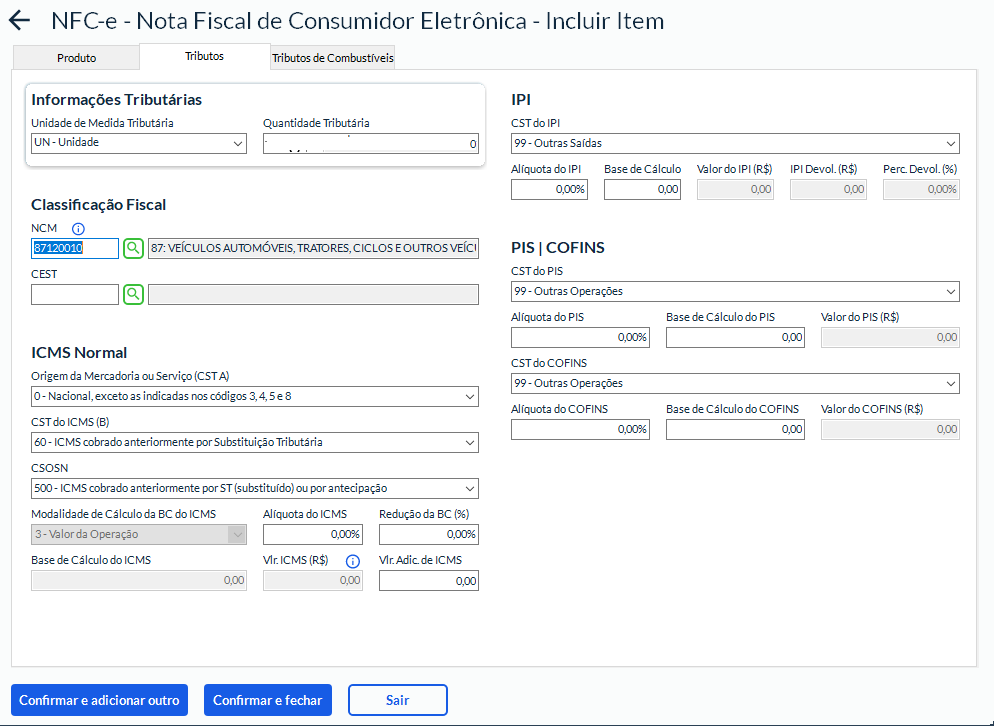Click the info icon beside Vlr. ICMS
The image size is (994, 726).
click(x=352, y=561)
